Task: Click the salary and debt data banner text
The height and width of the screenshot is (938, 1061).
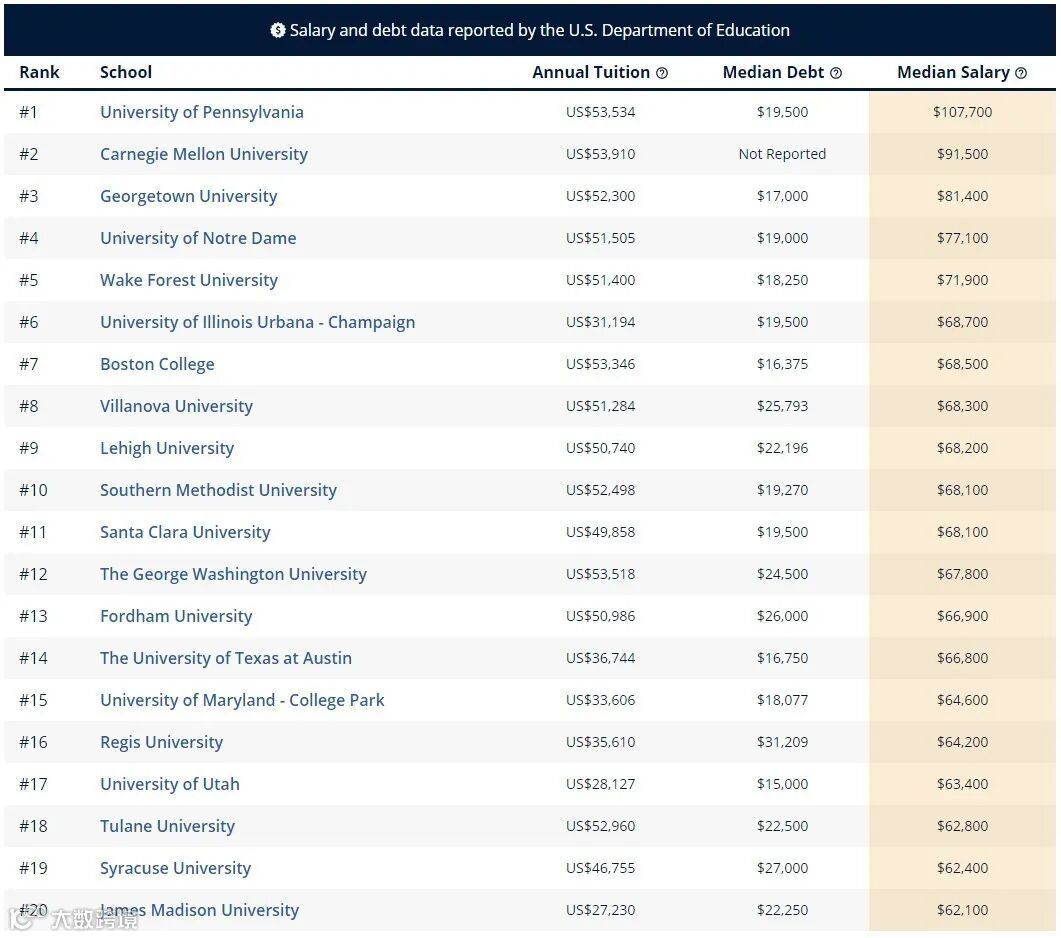Action: 539,30
